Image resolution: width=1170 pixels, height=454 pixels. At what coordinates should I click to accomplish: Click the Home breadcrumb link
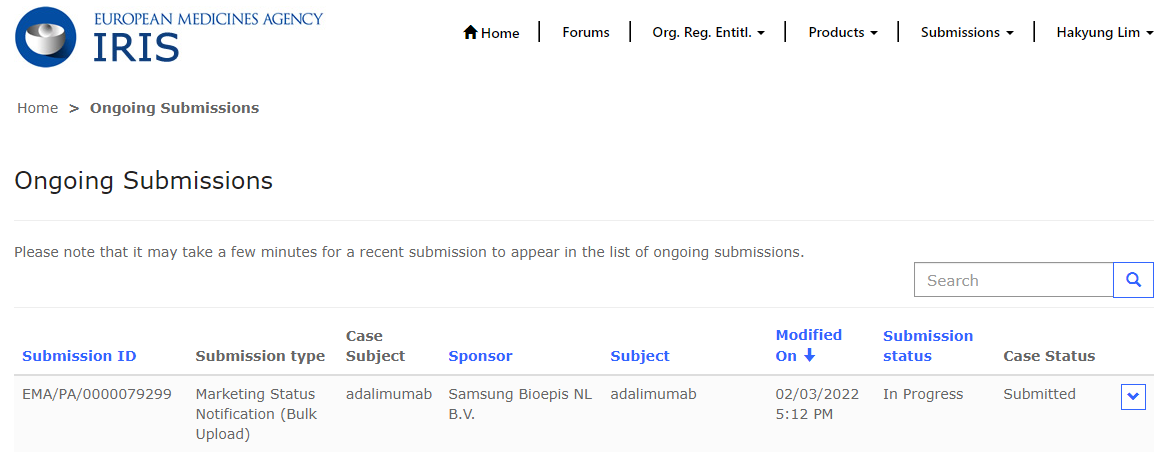[37, 108]
